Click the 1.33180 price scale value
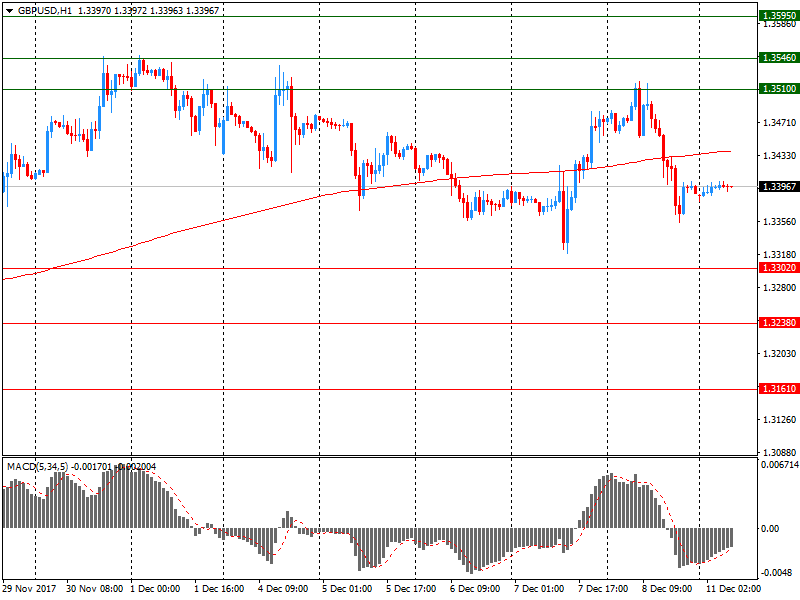800x600 pixels. pyautogui.click(x=779, y=254)
